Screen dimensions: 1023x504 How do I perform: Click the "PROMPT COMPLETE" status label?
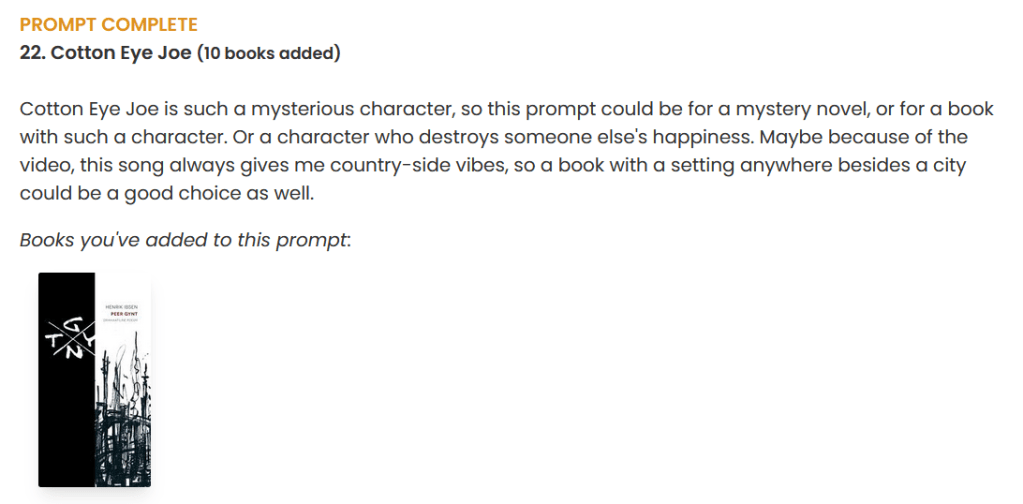tap(109, 25)
